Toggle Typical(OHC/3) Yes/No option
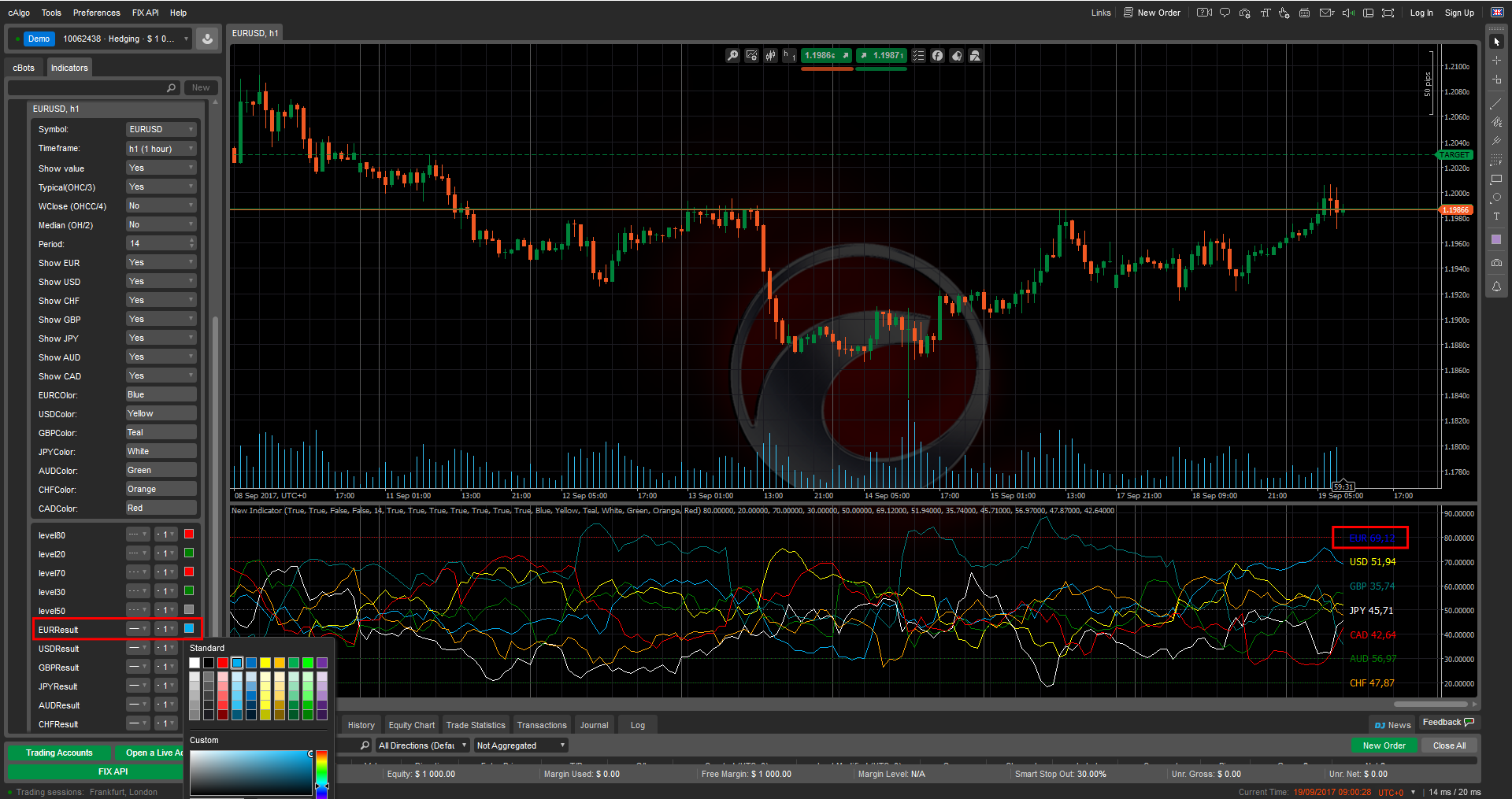1512x799 pixels. click(x=161, y=187)
